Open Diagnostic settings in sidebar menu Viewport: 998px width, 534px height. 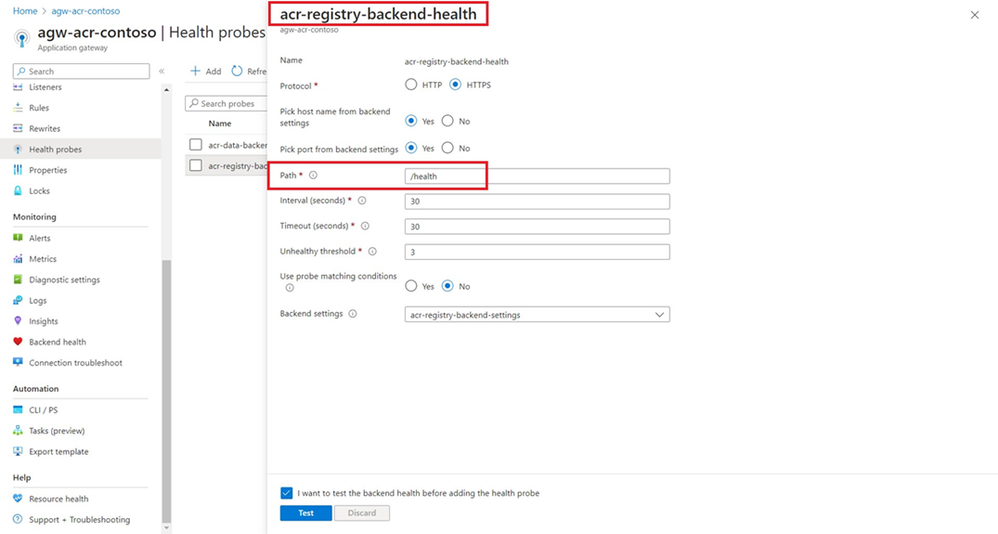coord(64,279)
